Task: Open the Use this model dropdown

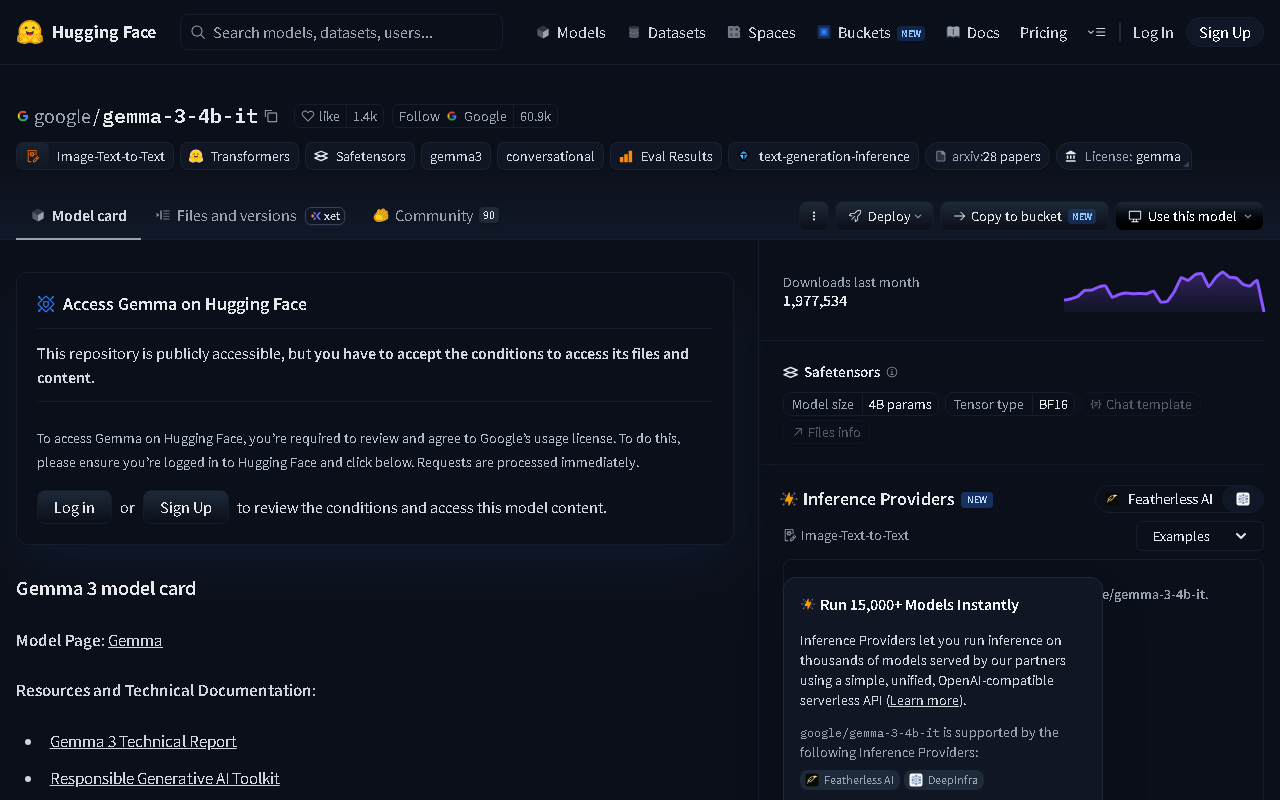Action: click(1190, 216)
